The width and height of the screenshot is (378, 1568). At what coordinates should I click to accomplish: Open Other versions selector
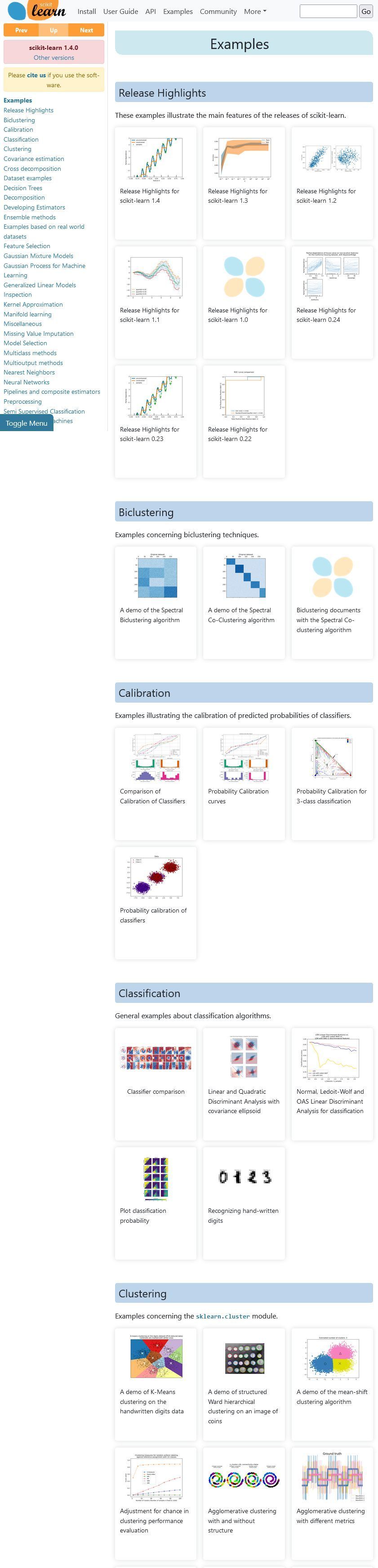(53, 58)
